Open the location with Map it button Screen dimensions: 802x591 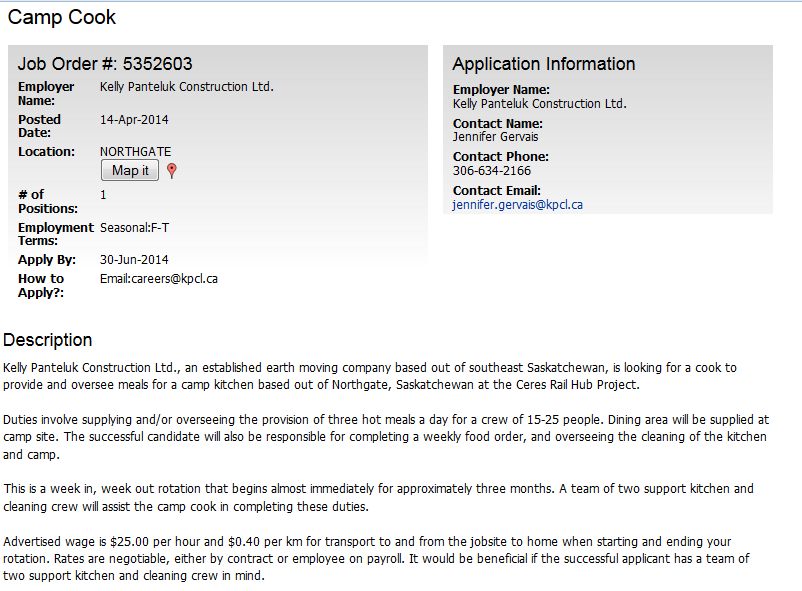click(x=130, y=170)
